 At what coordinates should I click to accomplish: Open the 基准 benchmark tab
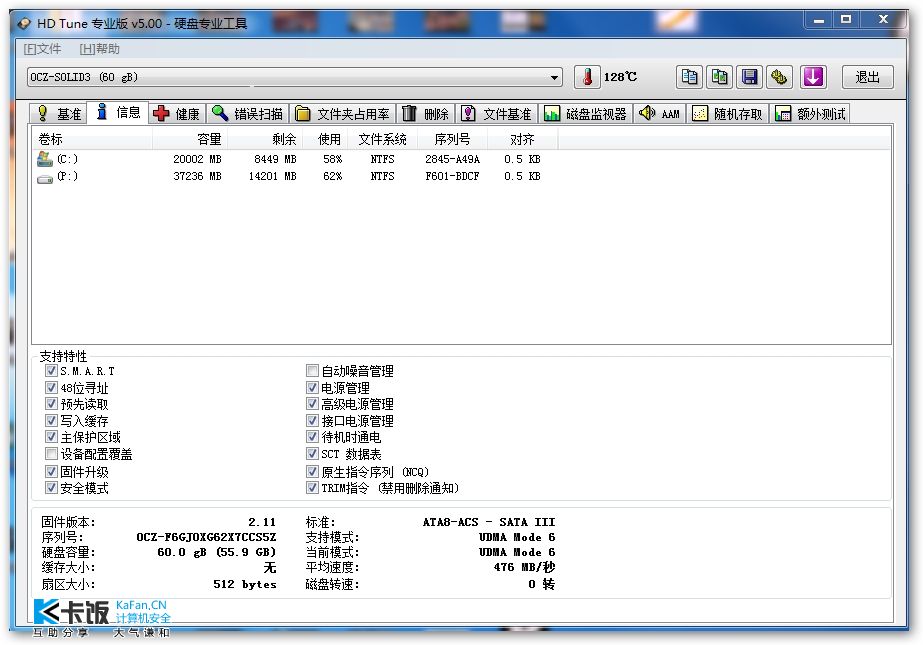[59, 114]
